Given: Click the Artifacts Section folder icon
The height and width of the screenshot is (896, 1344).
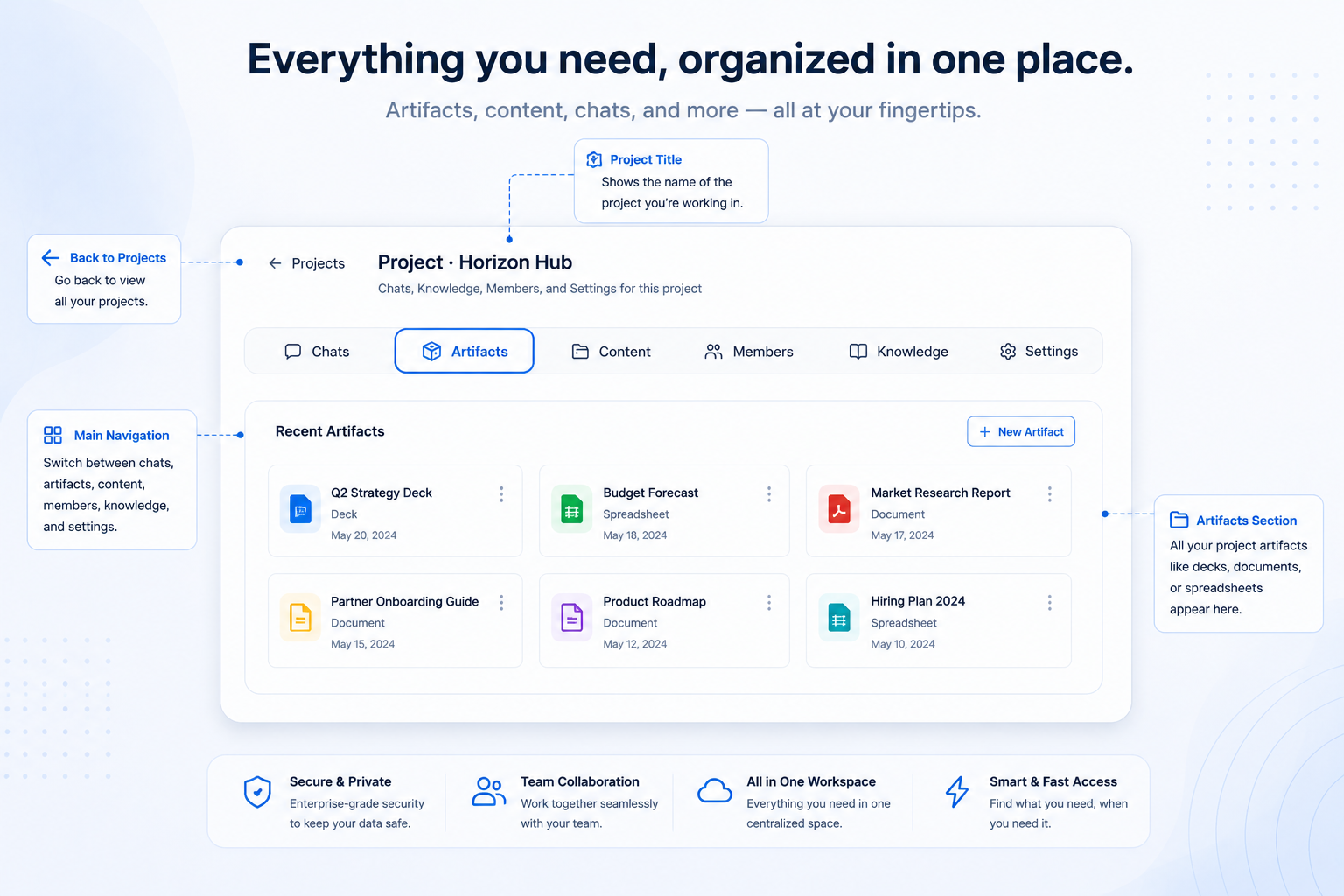Looking at the screenshot, I should 1179,520.
